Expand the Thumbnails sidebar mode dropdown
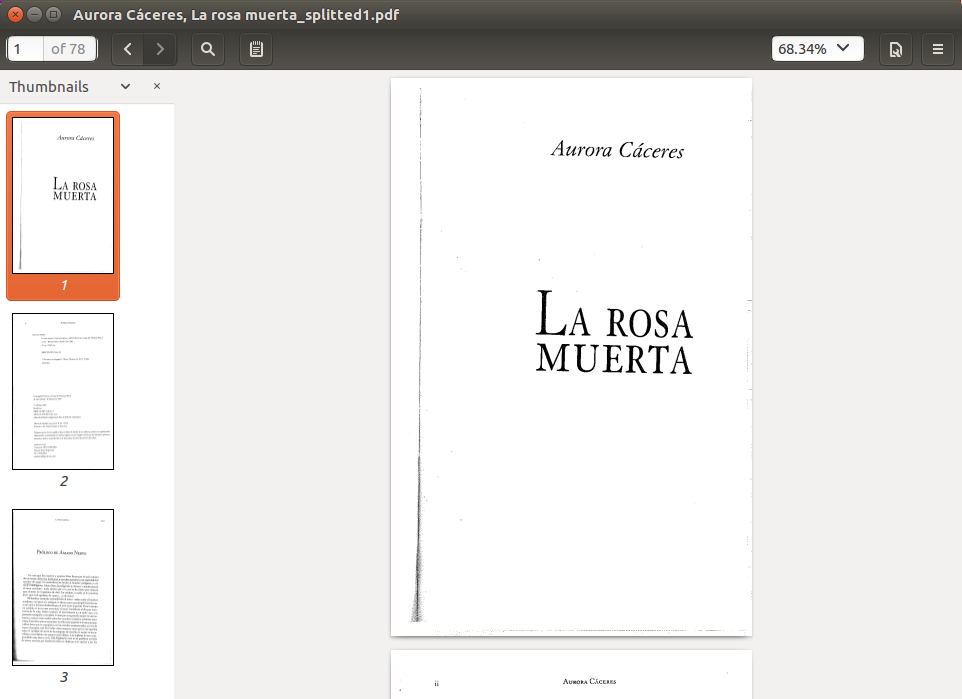Viewport: 962px width, 699px height. pos(125,87)
